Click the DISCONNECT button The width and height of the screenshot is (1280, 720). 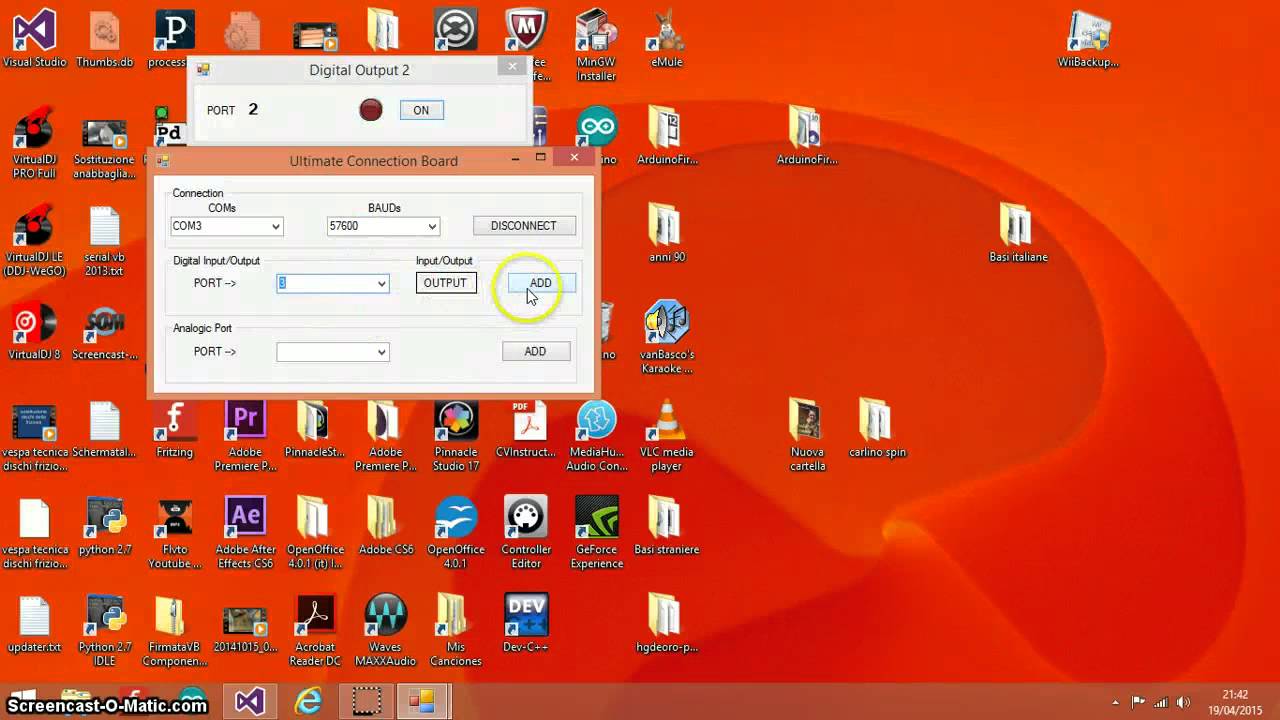[x=524, y=226]
